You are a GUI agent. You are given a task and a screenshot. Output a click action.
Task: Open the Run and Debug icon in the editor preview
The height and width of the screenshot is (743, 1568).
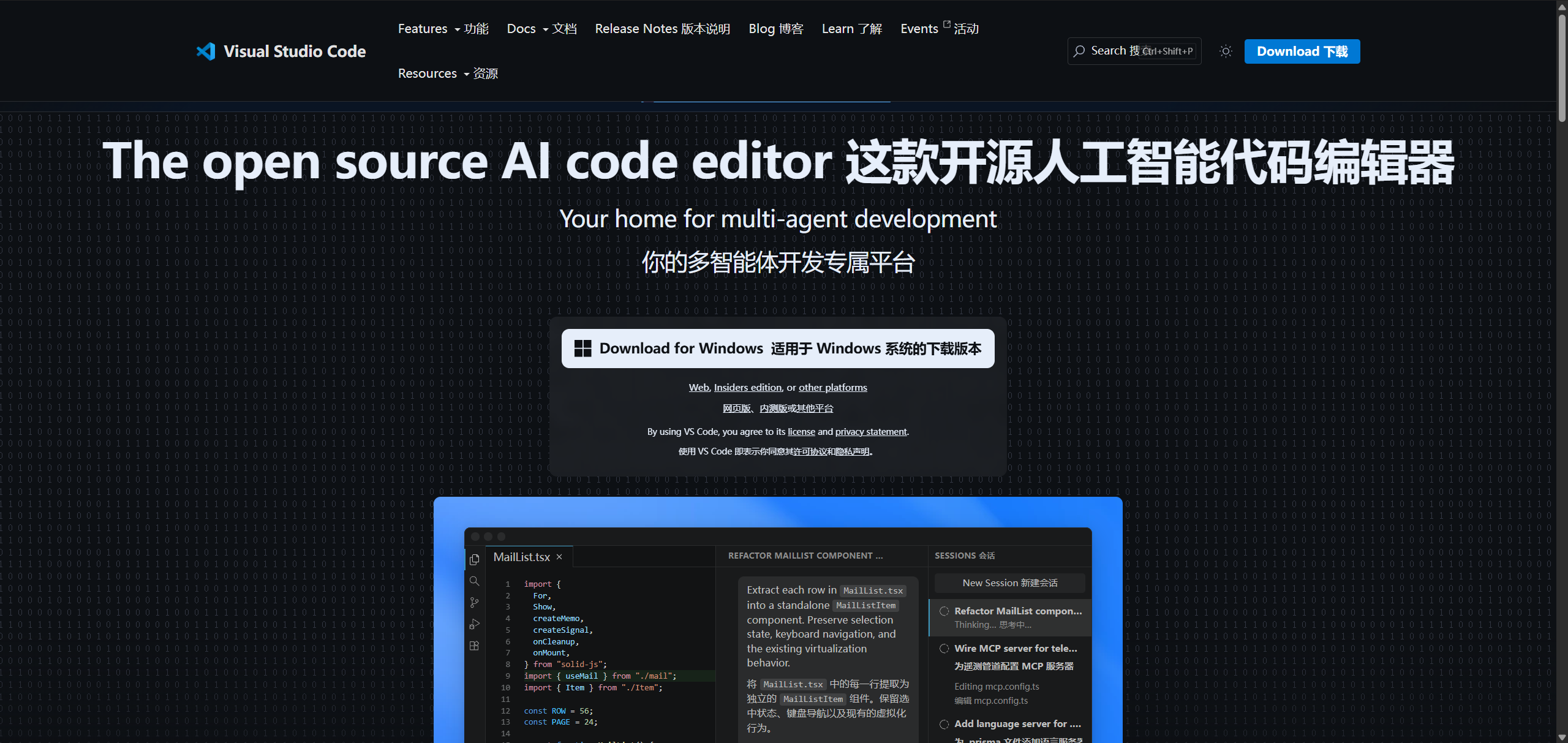point(474,624)
